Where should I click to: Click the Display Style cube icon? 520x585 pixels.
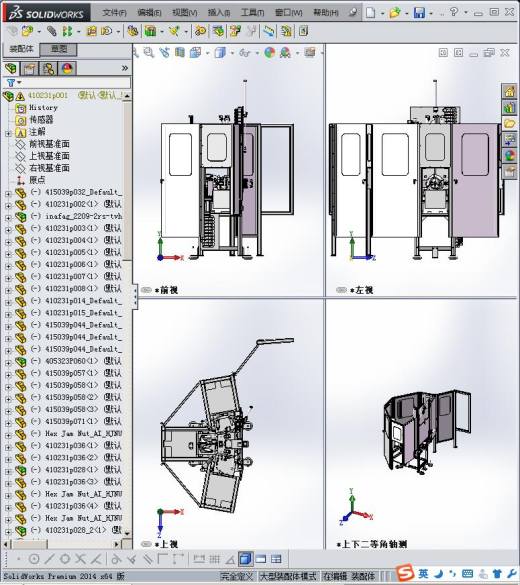220,53
